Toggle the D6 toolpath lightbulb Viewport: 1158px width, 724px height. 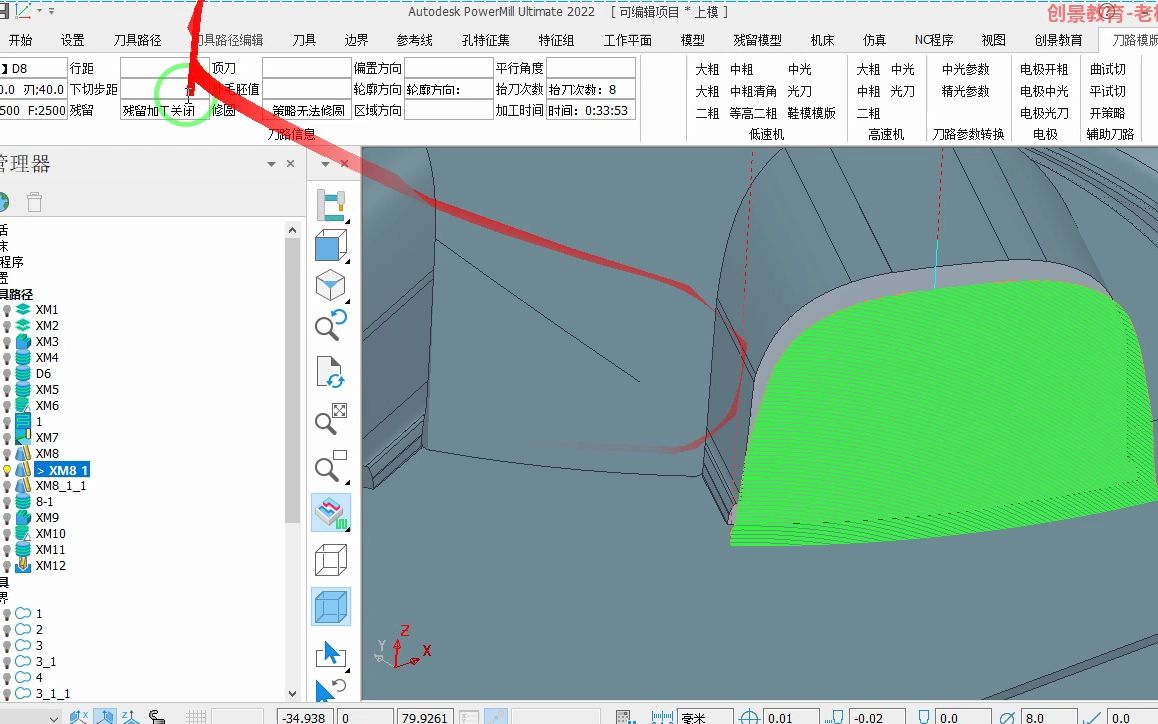7,374
